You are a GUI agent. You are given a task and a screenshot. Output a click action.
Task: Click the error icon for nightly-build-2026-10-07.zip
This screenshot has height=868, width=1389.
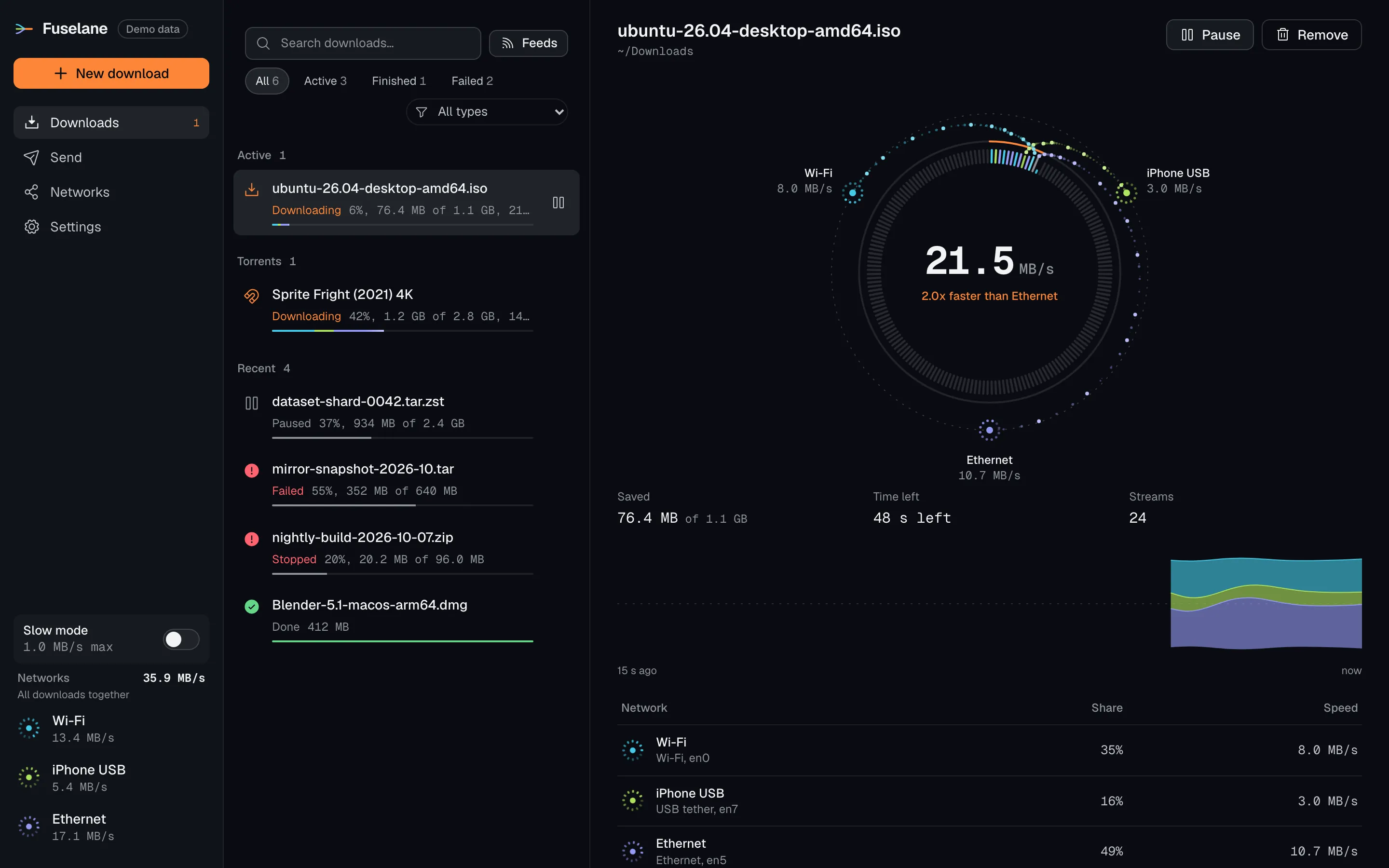(x=251, y=539)
